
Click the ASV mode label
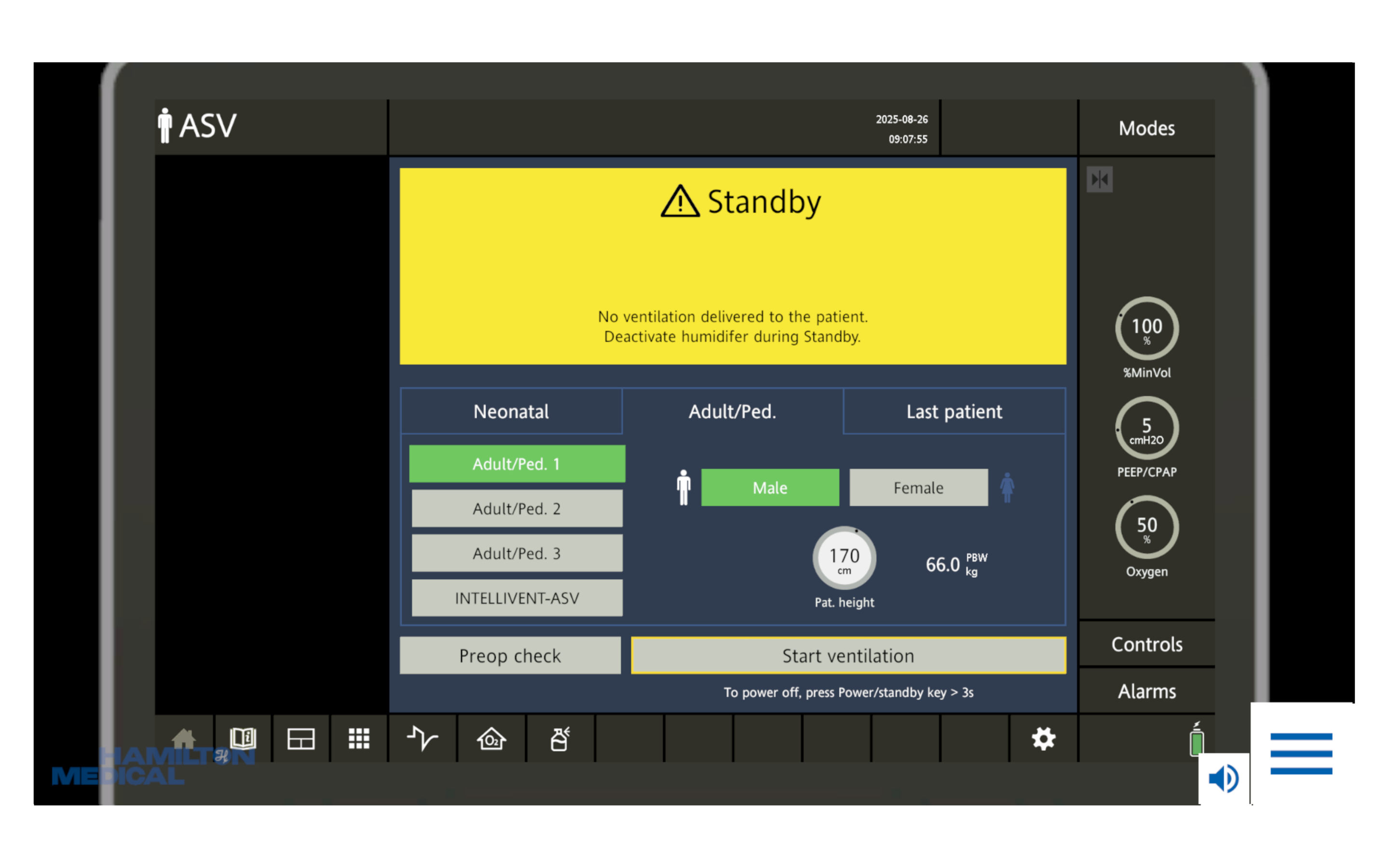207,125
